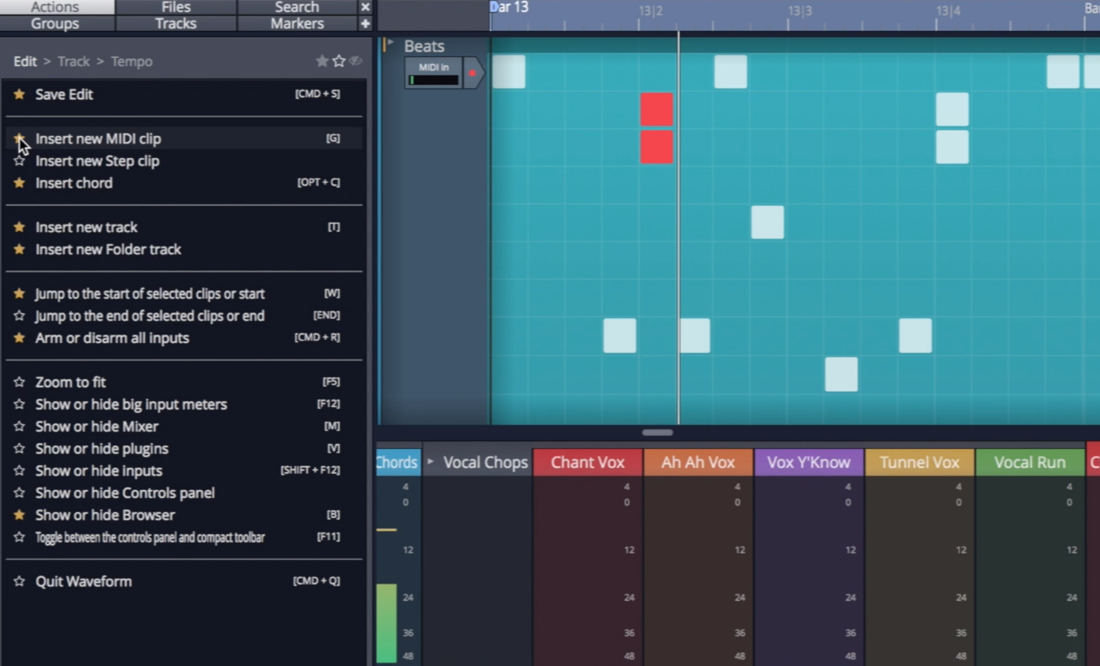Toggle star for Arm or disarm all inputs
This screenshot has width=1100, height=666.
tap(19, 338)
